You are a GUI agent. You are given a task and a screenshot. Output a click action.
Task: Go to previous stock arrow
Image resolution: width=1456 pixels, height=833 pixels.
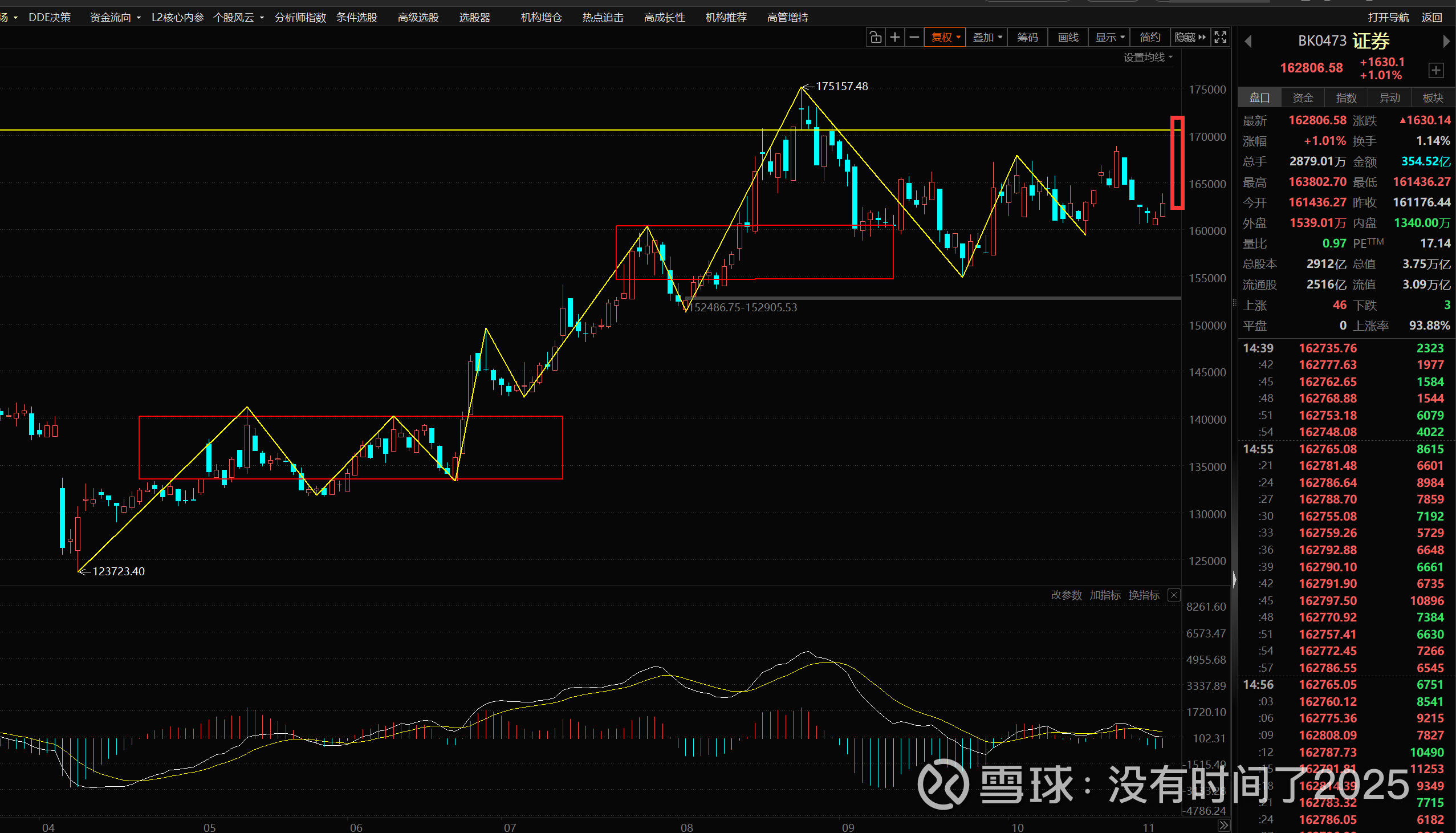pyautogui.click(x=1248, y=42)
